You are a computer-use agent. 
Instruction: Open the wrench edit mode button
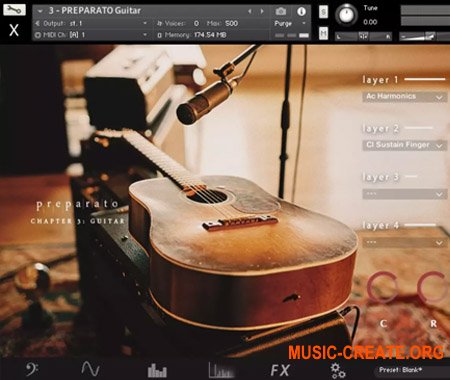[x=14, y=9]
